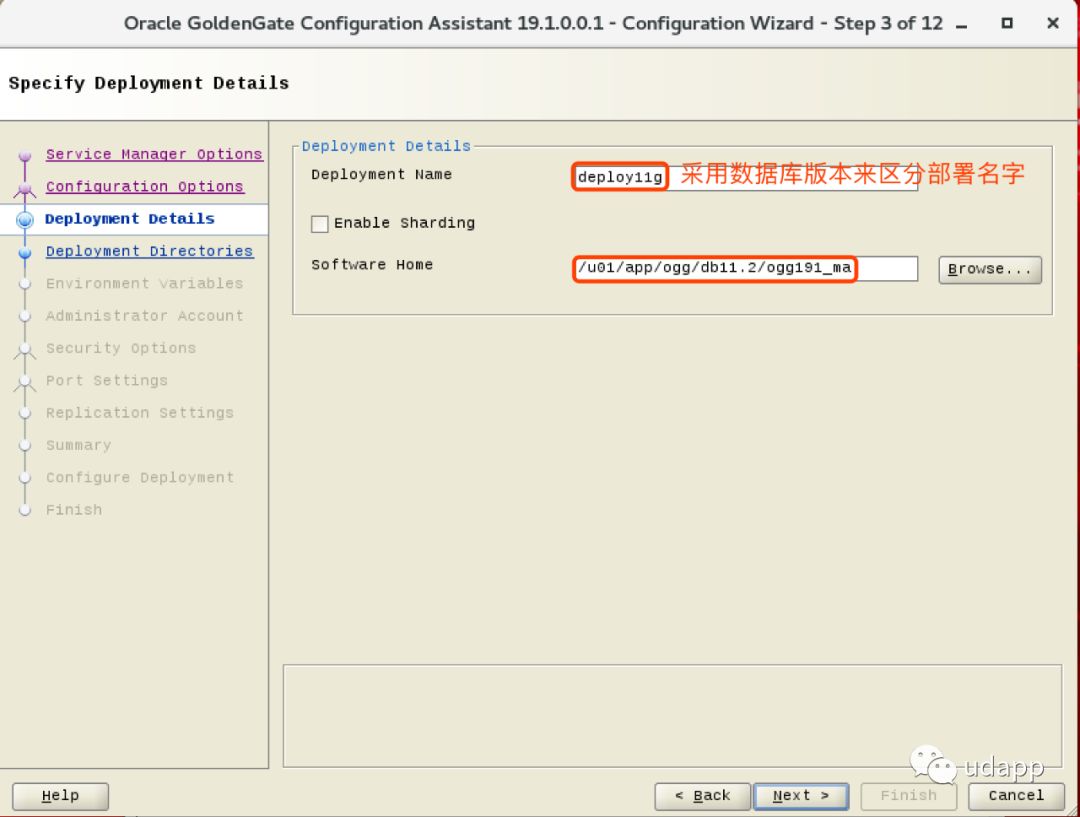The width and height of the screenshot is (1080, 817).
Task: Close the Configuration Assistant window
Action: click(1052, 23)
